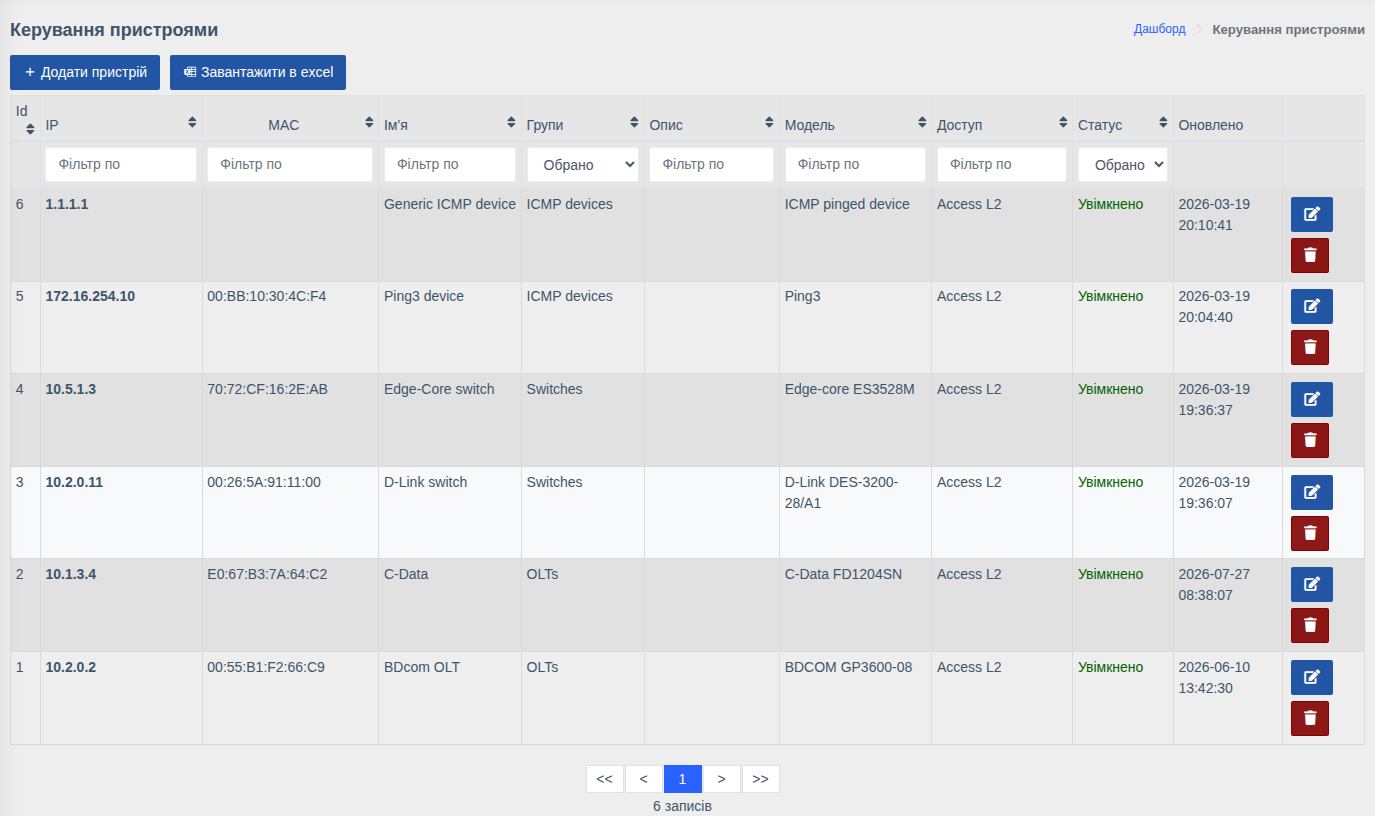Focus the Опис filter field
1375x816 pixels.
tap(712, 164)
